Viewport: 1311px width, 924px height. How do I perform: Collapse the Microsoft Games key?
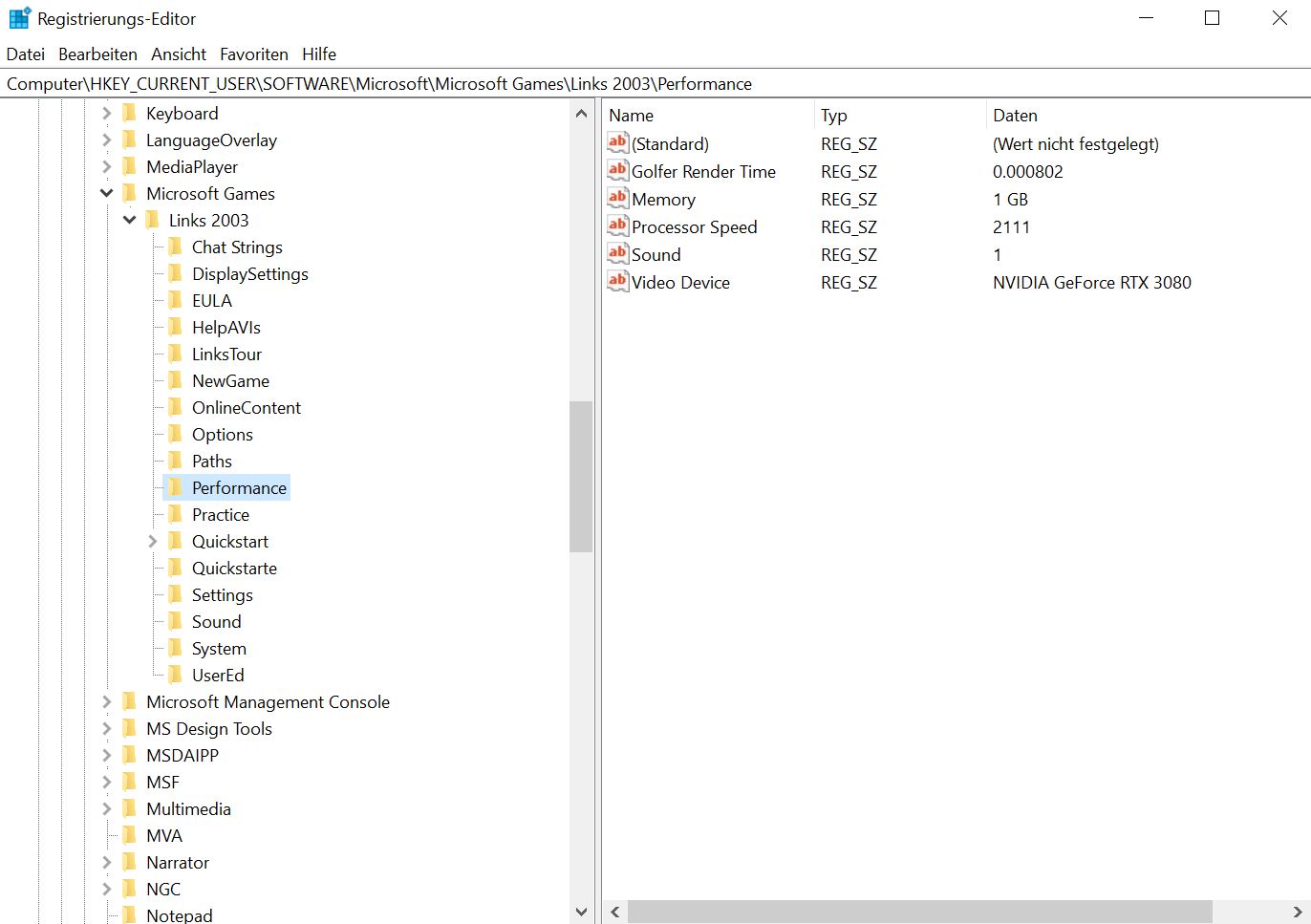point(106,193)
